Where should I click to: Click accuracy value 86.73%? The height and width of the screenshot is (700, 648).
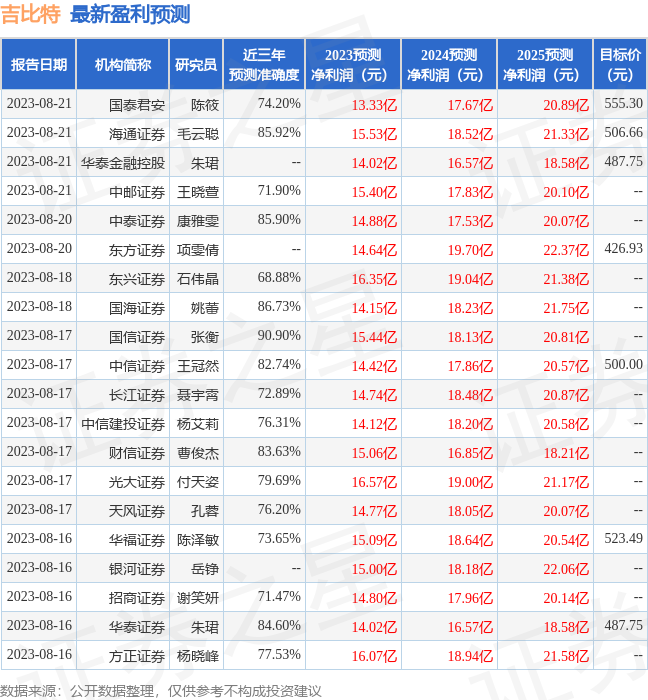[x=279, y=306]
